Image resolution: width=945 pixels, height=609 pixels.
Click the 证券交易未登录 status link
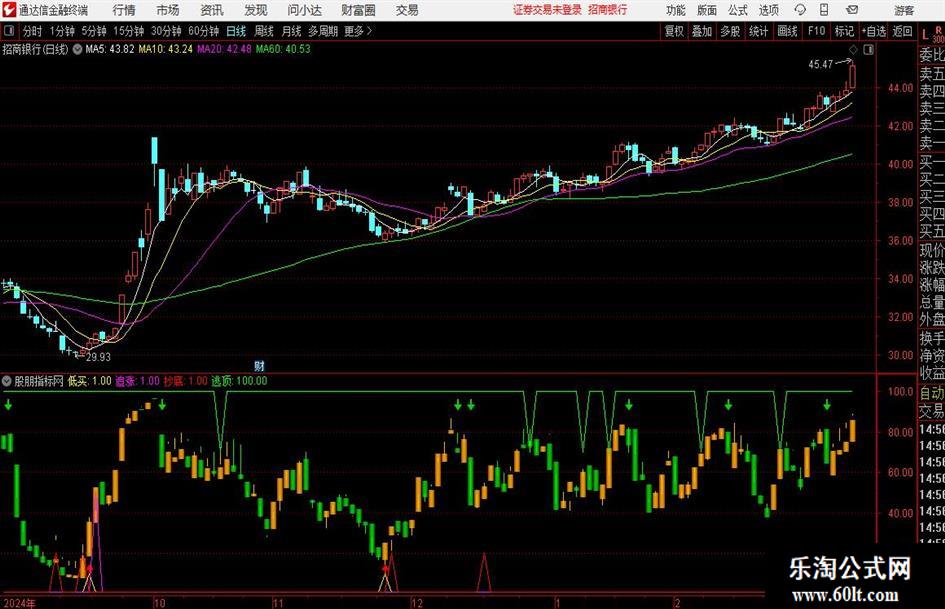click(x=547, y=10)
